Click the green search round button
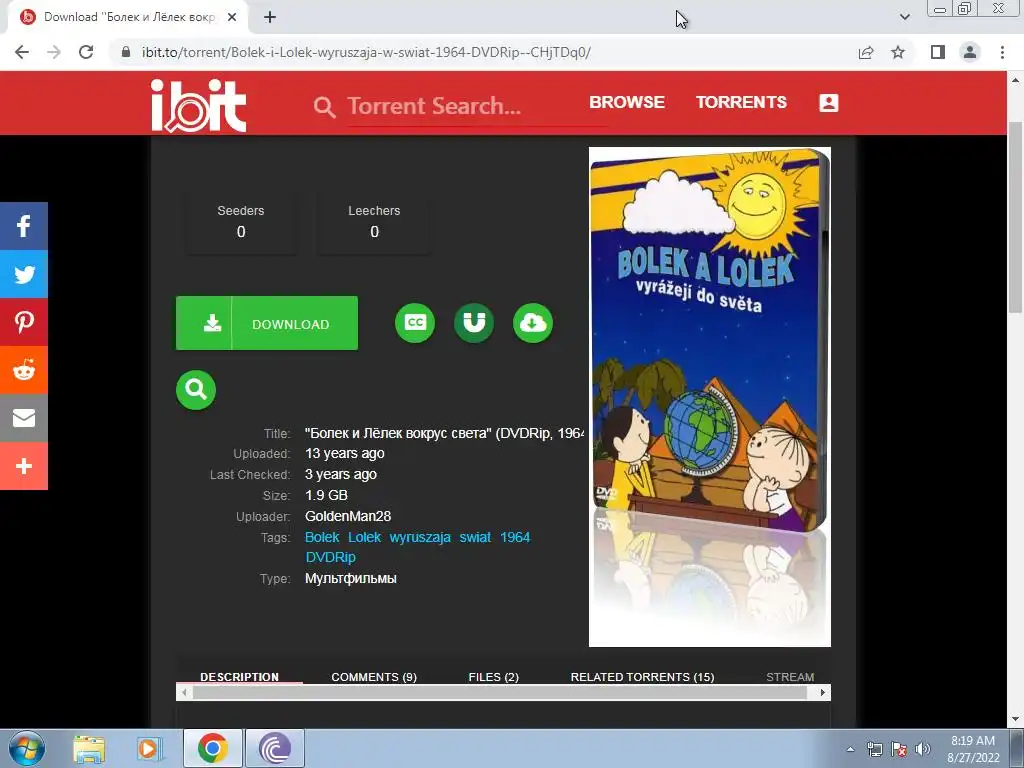This screenshot has height=768, width=1024. point(196,390)
